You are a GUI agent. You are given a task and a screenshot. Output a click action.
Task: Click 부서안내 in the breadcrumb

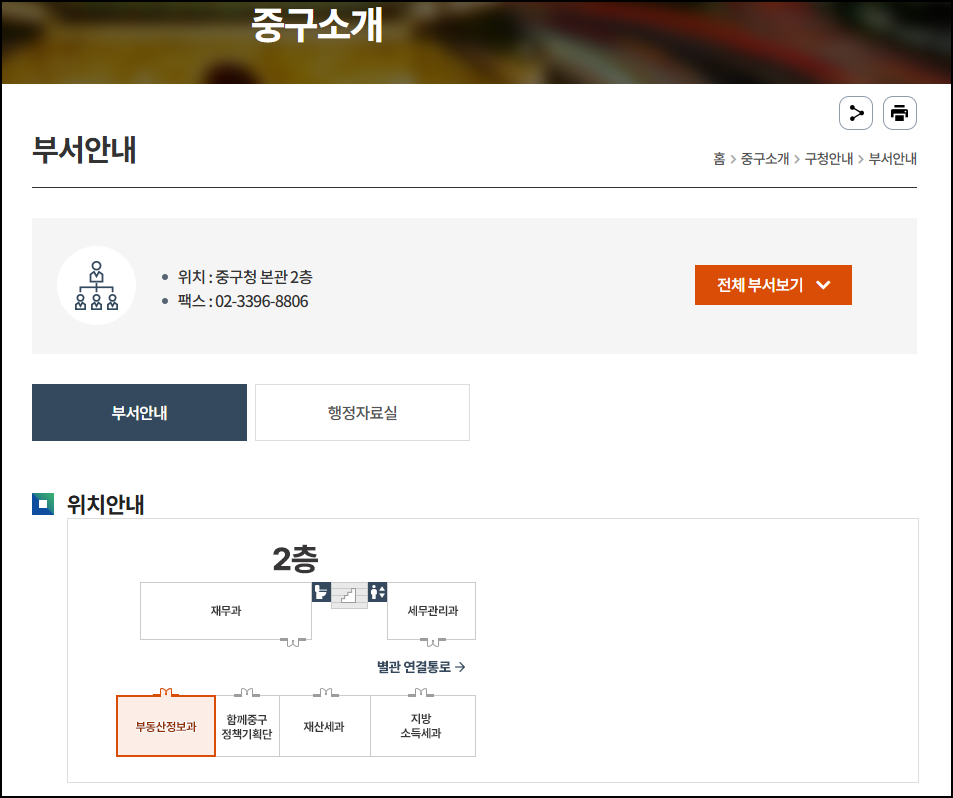(x=892, y=159)
